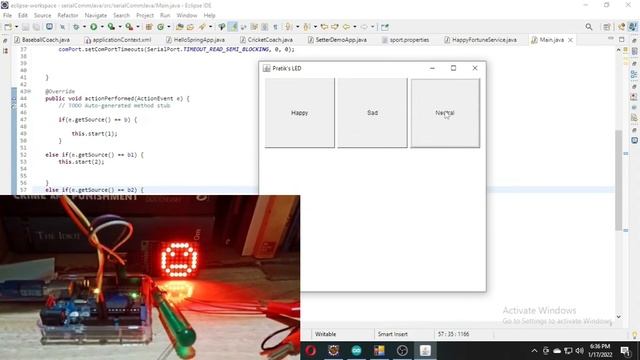Screen dimensions: 640x360
Task: Open the External Tools dropdown arrow
Action: coord(138,27)
